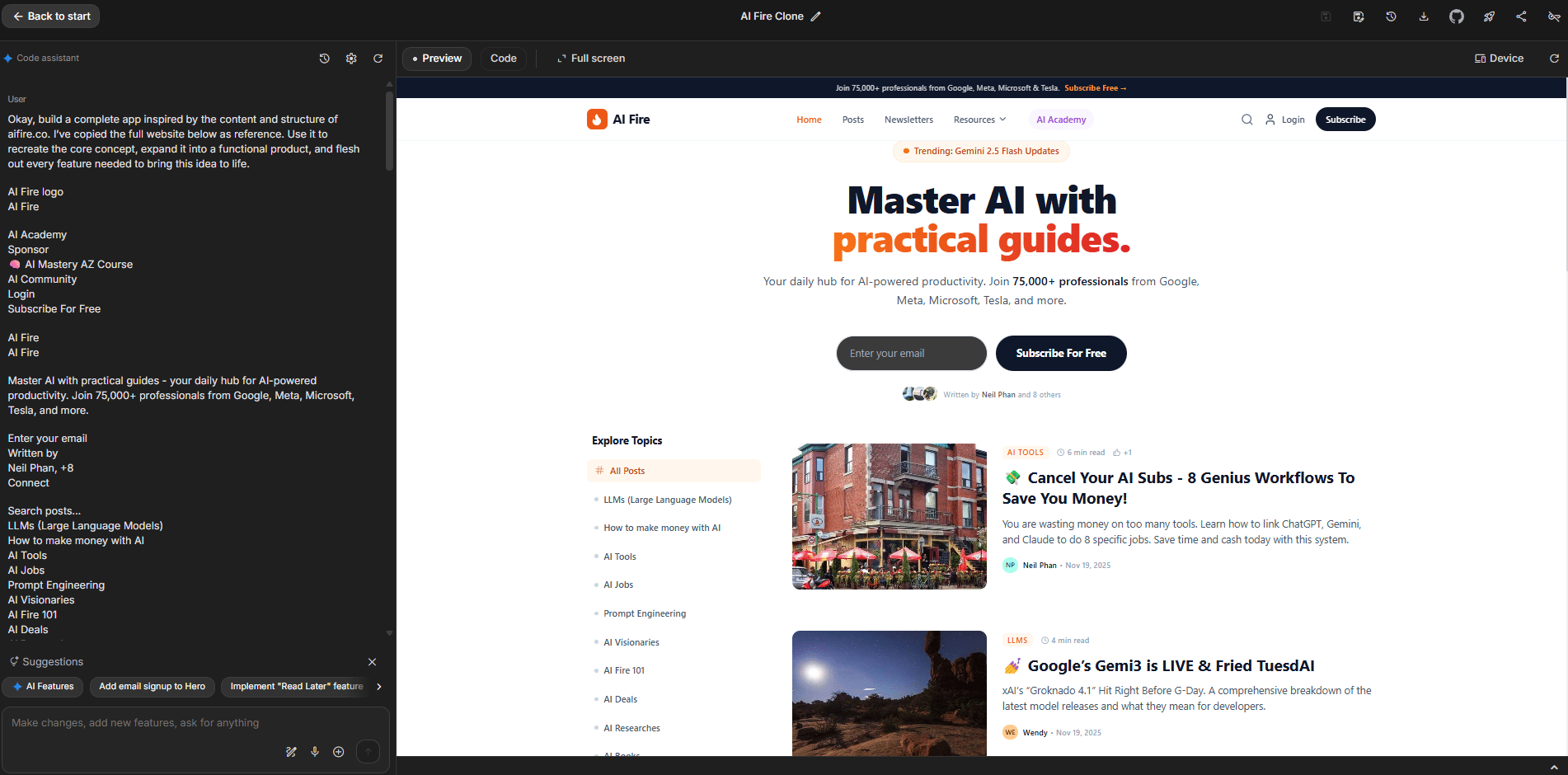Image resolution: width=1568 pixels, height=775 pixels.
Task: Select the Implement "Read Later" feature suggestion
Action: tap(297, 687)
